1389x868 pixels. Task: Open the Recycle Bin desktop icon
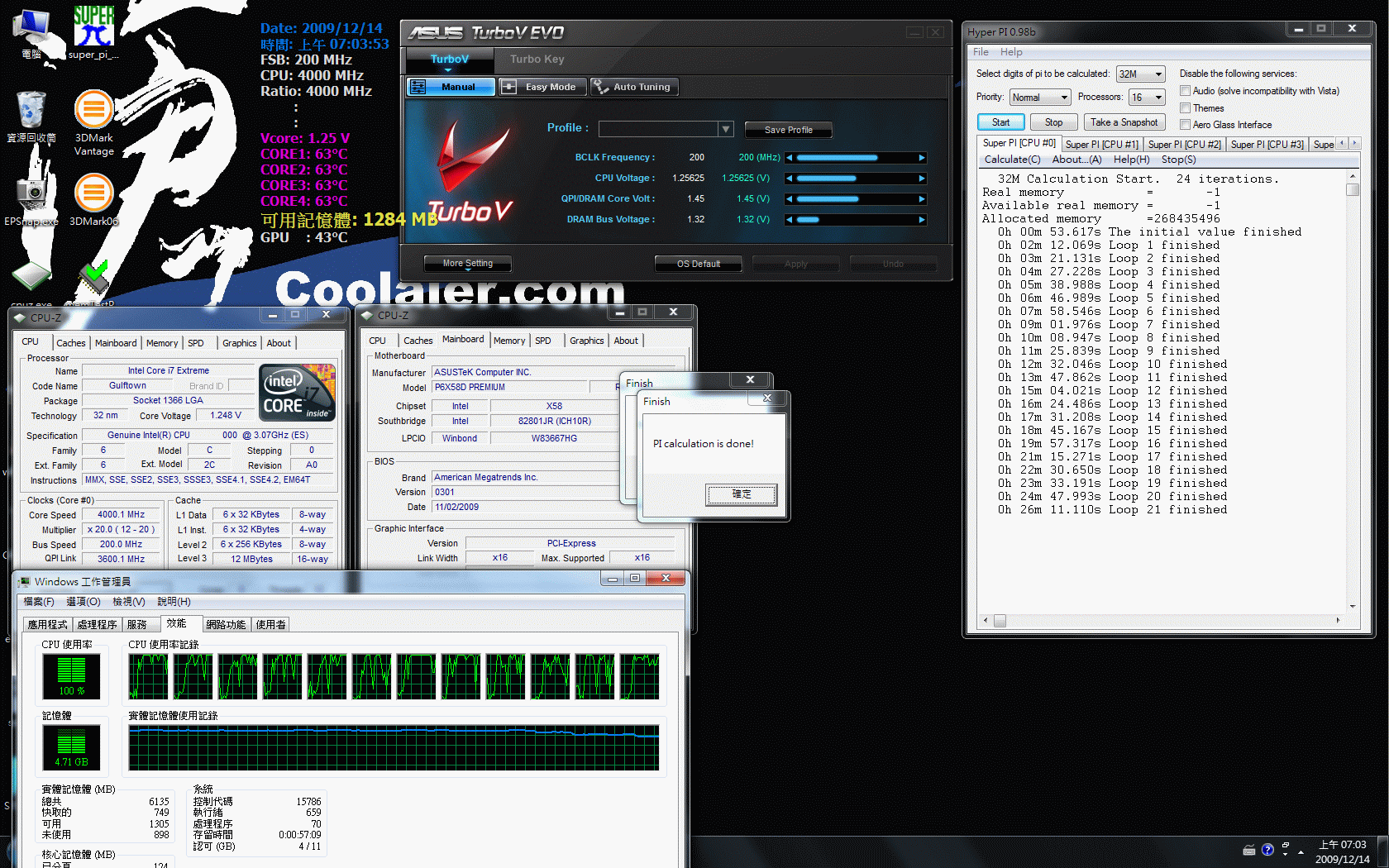point(31,116)
